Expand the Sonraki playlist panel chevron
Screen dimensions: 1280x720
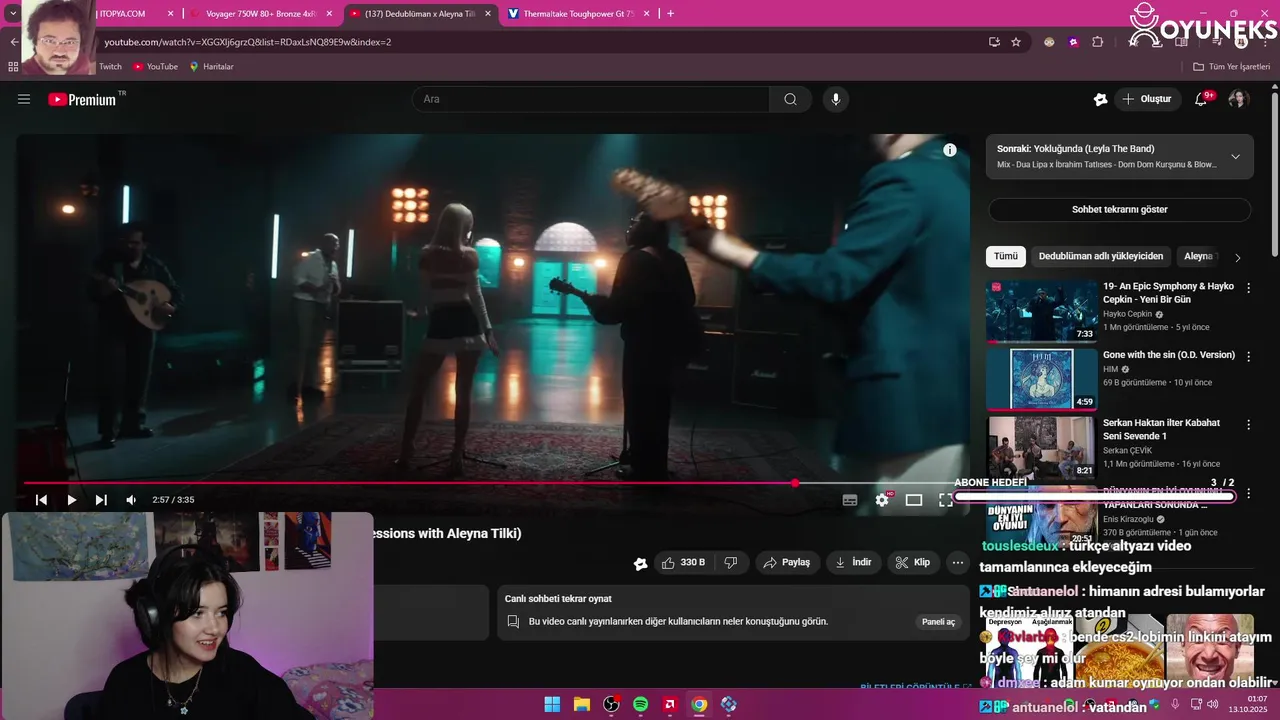click(1235, 157)
